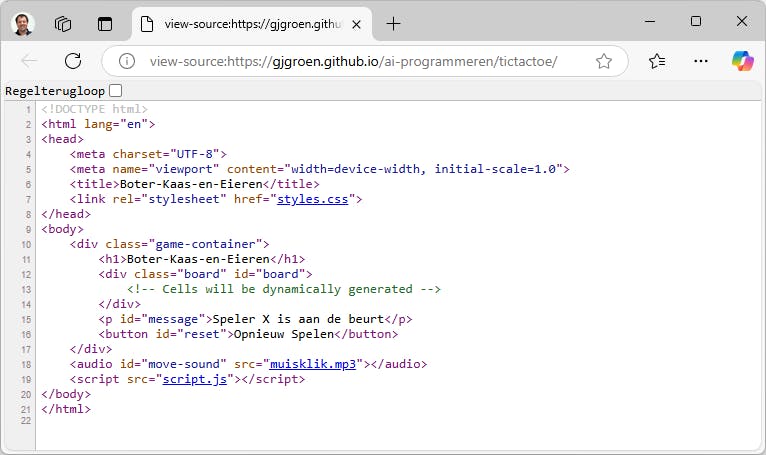Click the closing html tag
Screen dimensions: 766x455
point(66,409)
